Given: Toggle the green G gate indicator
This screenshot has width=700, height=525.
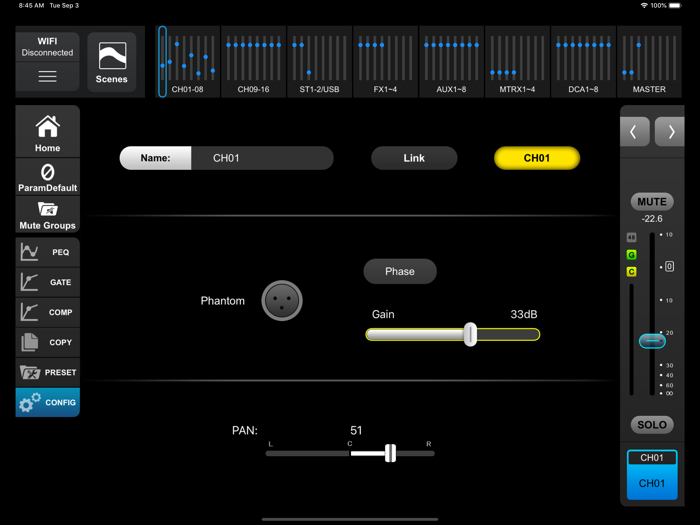Looking at the screenshot, I should pyautogui.click(x=631, y=255).
